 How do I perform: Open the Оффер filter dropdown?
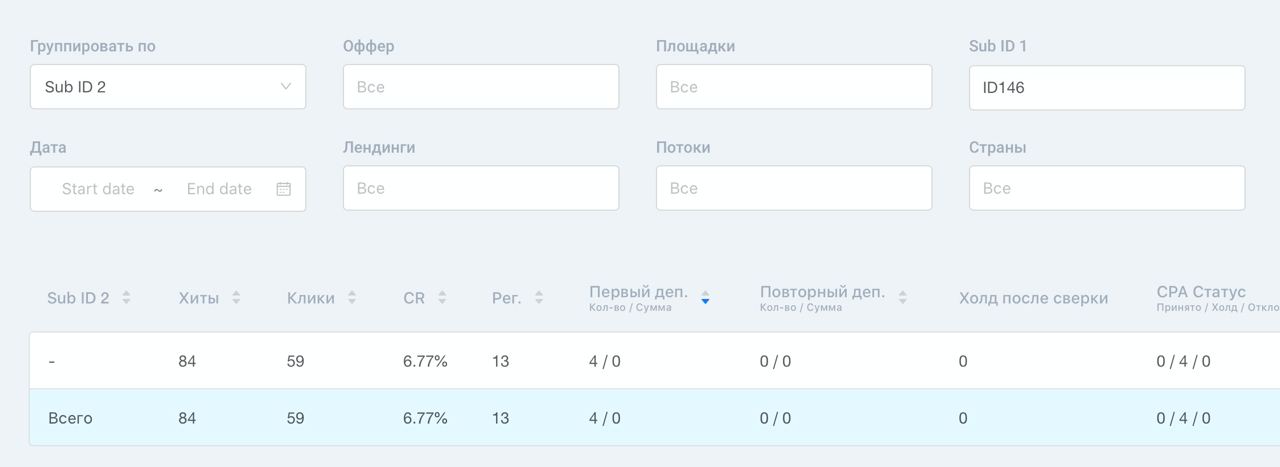point(481,87)
